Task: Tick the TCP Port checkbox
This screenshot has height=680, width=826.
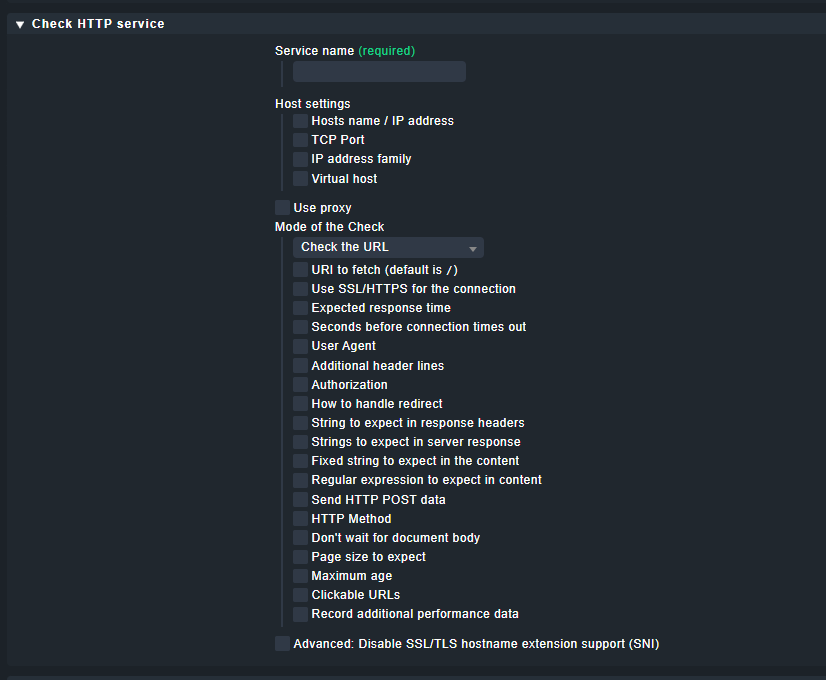Action: 300,140
